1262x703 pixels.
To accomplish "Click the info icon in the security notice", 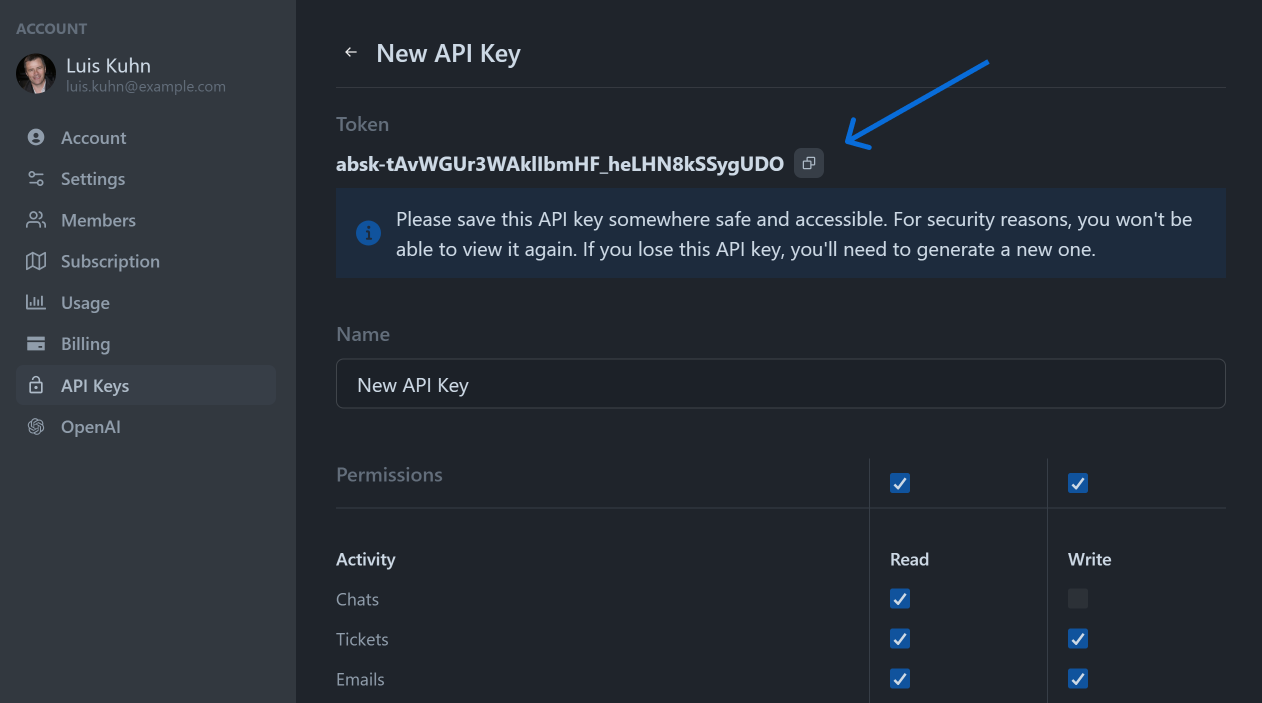I will click(x=367, y=232).
